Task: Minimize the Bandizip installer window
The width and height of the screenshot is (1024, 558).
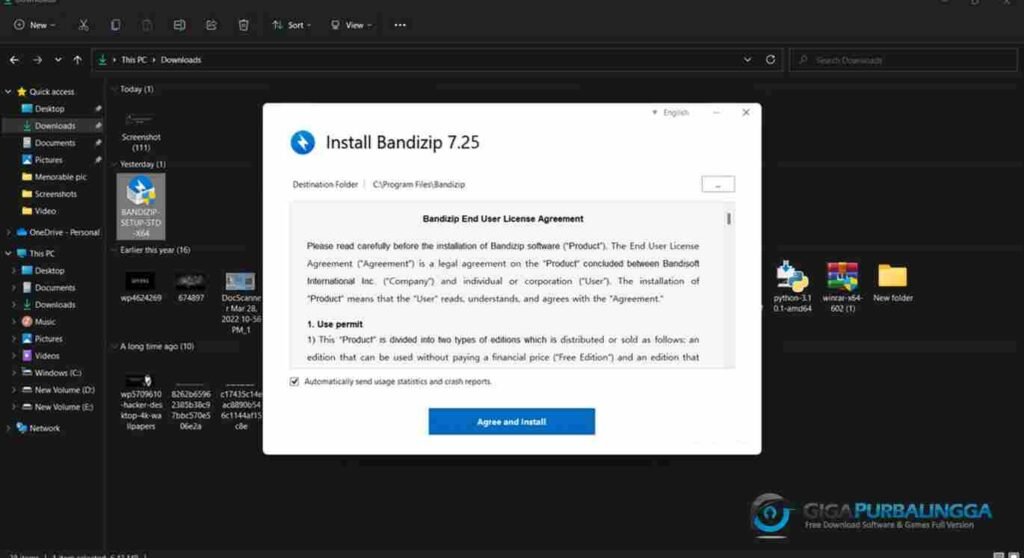Action: tap(716, 112)
